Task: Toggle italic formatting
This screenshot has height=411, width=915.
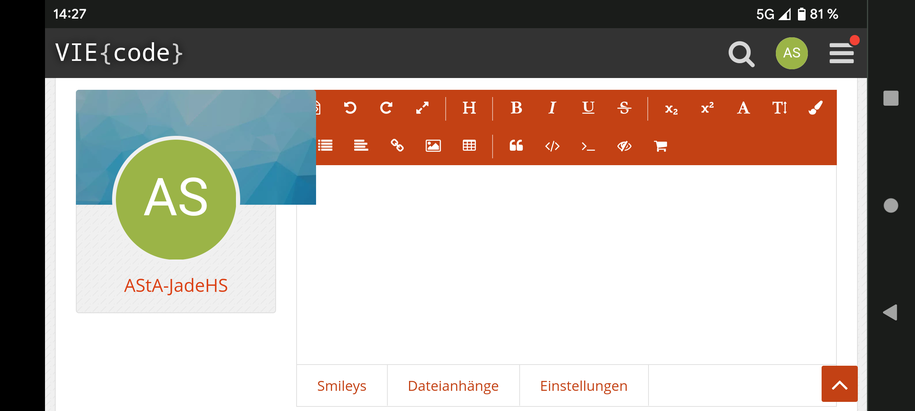Action: point(552,108)
